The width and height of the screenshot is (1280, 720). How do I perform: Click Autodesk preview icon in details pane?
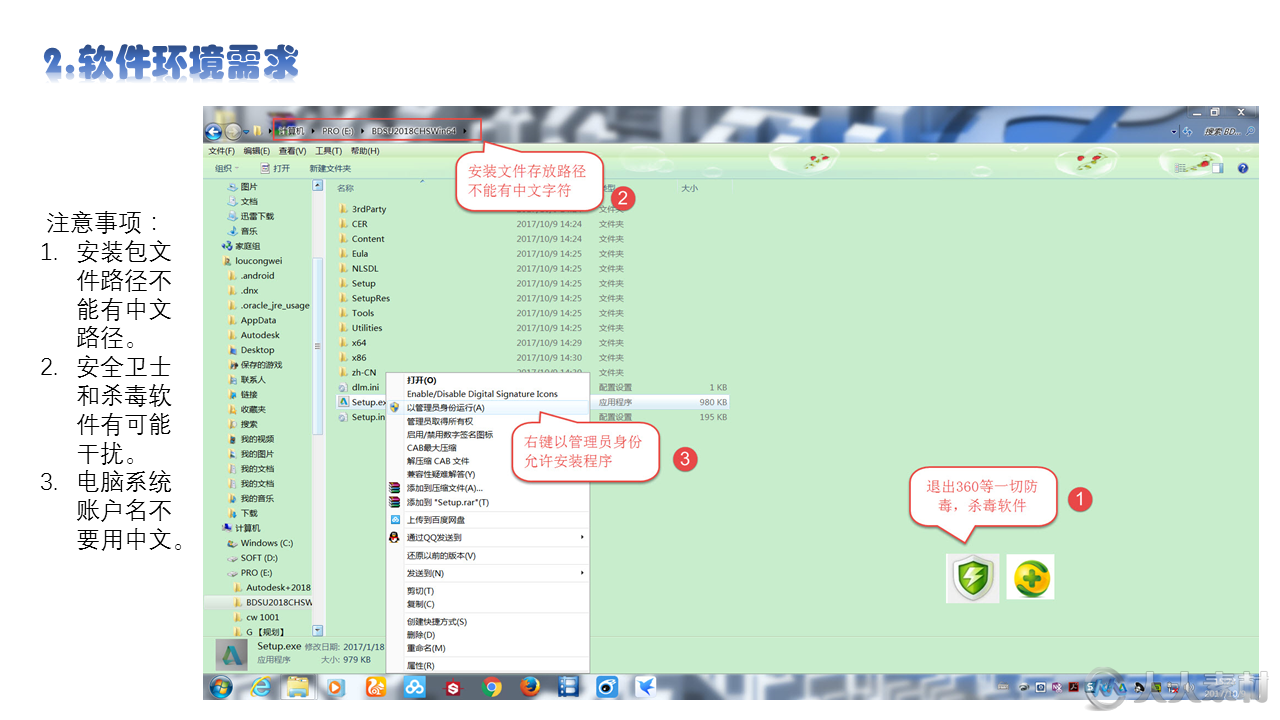click(233, 654)
